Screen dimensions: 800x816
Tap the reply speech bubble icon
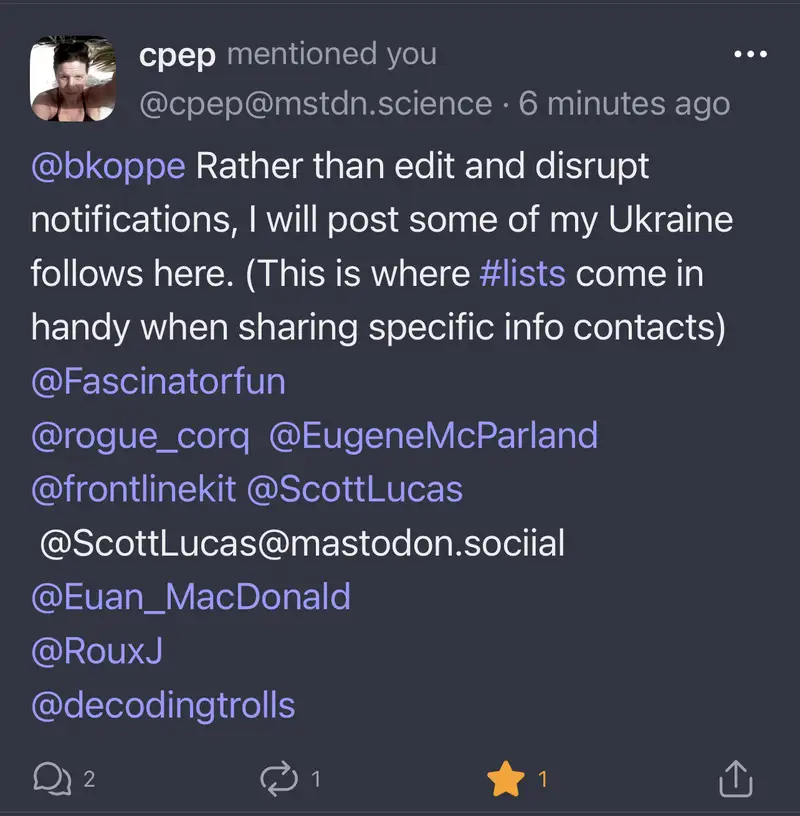(52, 778)
